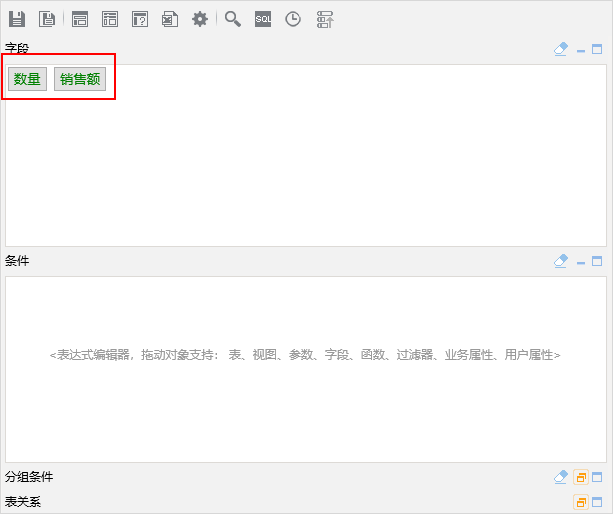Minimize the 条件 section
The width and height of the screenshot is (613, 514).
click(x=581, y=263)
